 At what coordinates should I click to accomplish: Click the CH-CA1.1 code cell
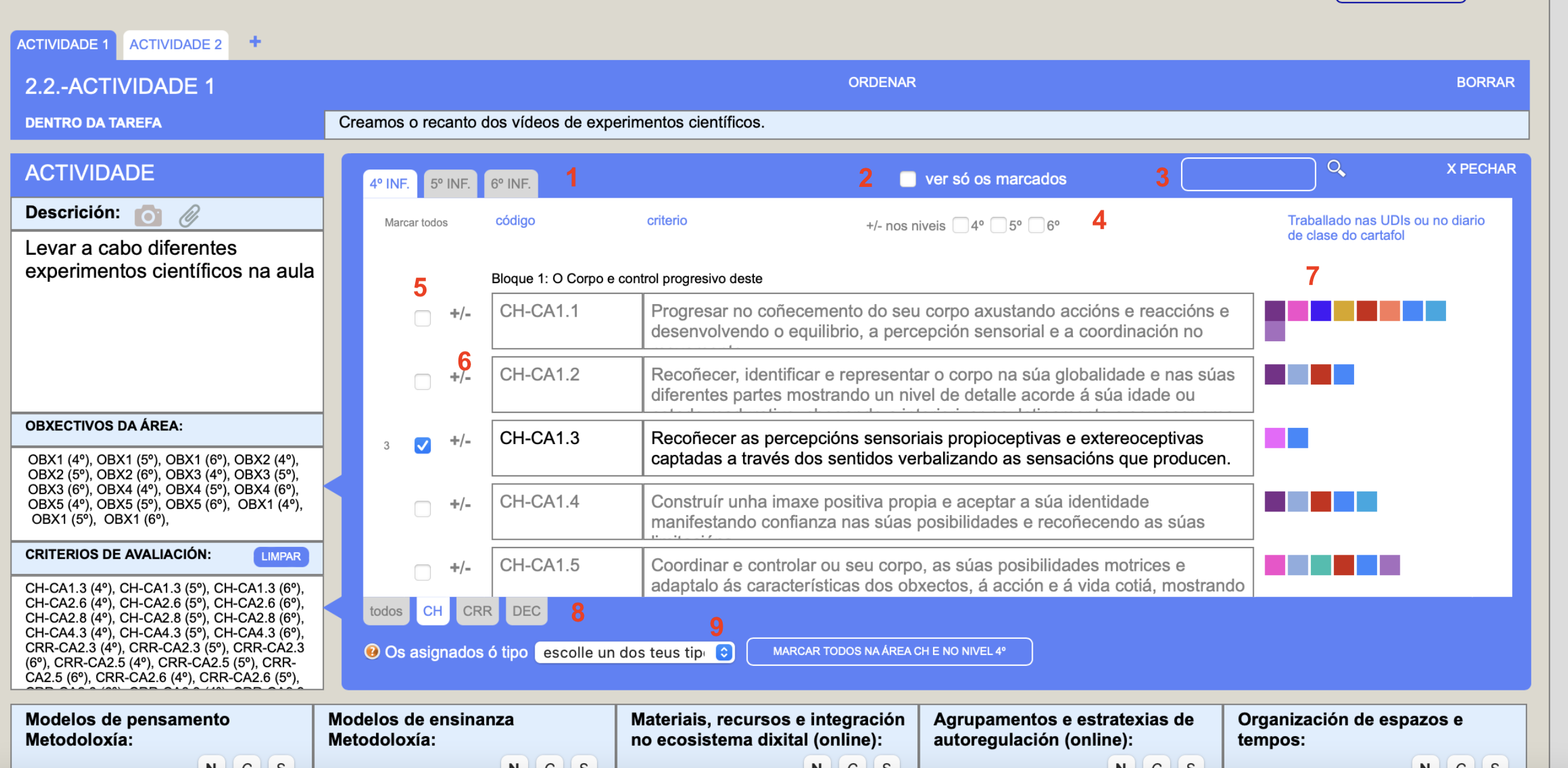pyautogui.click(x=567, y=321)
